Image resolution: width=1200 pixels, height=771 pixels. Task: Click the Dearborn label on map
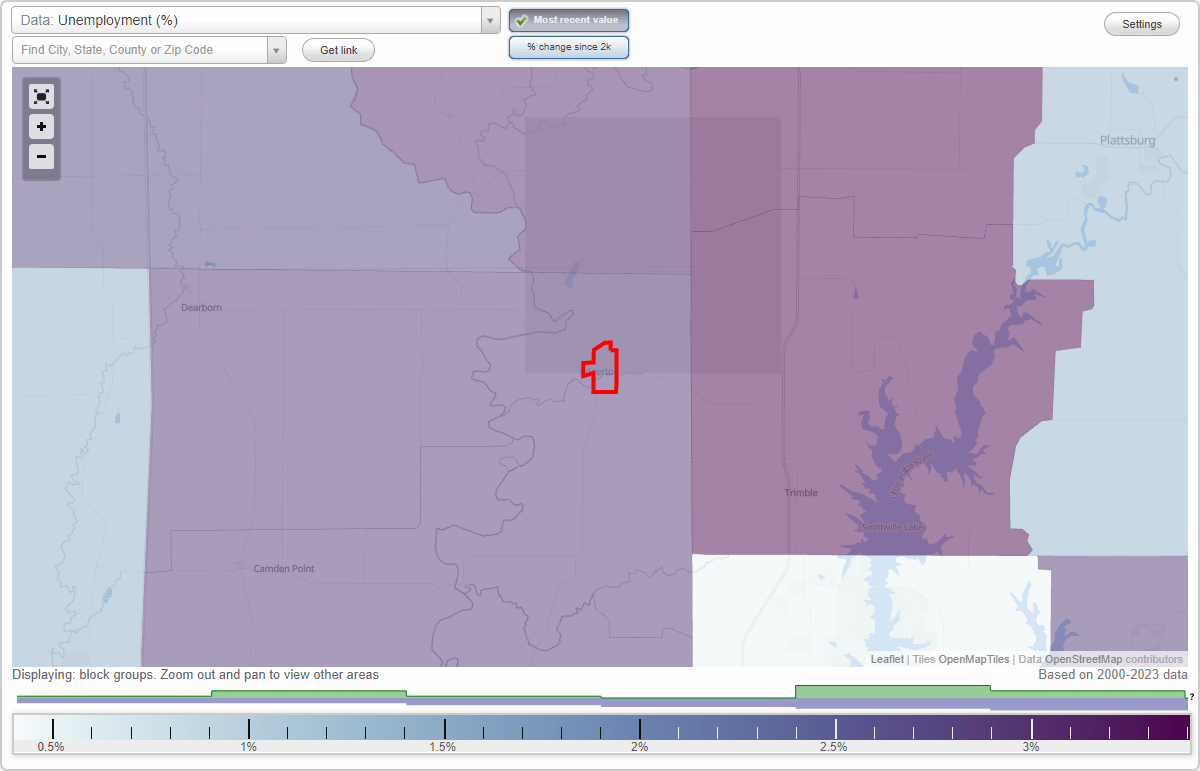[x=201, y=308]
